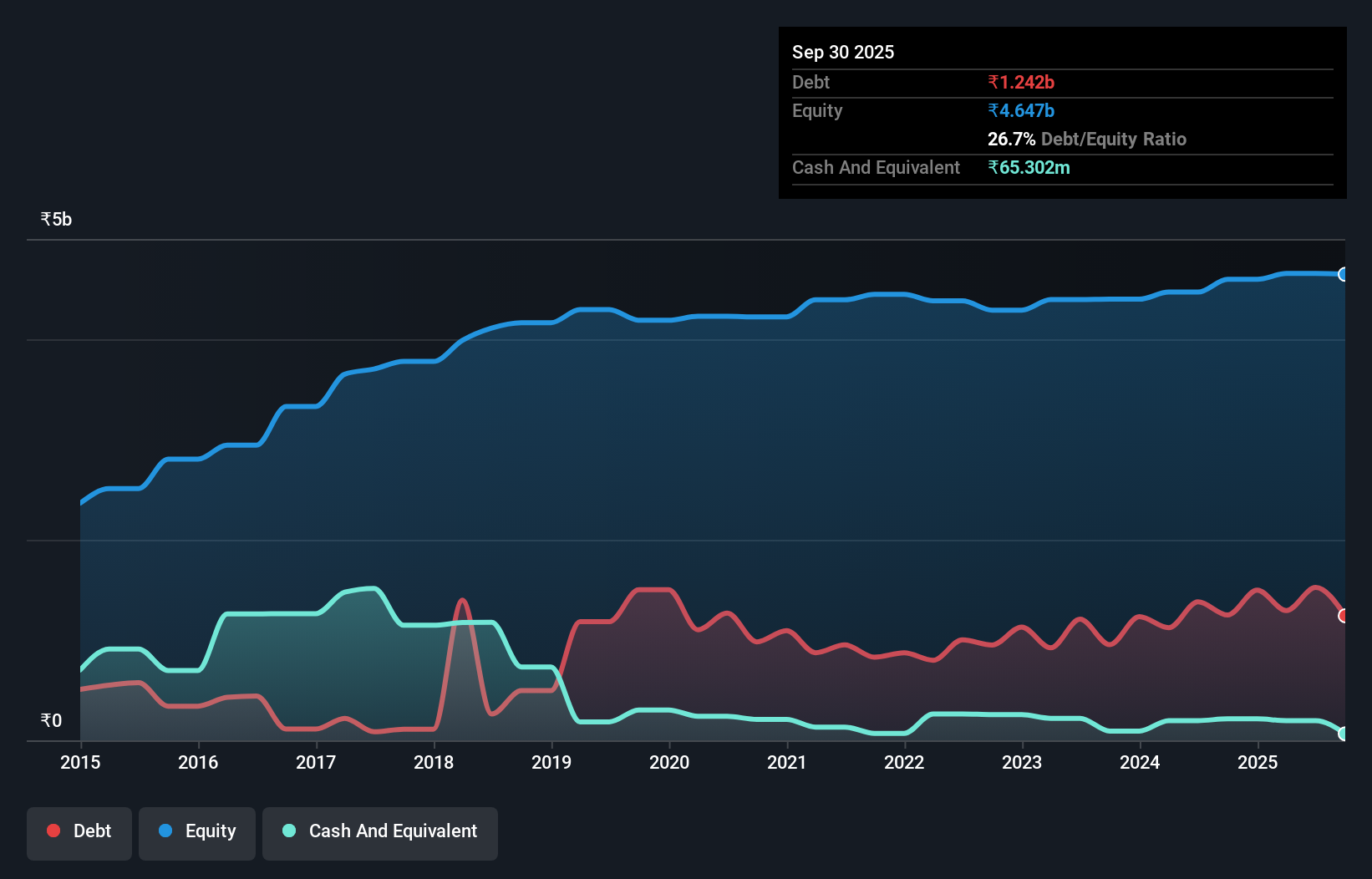Click the ₹5b gridline label
This screenshot has width=1372, height=879.
(54, 218)
